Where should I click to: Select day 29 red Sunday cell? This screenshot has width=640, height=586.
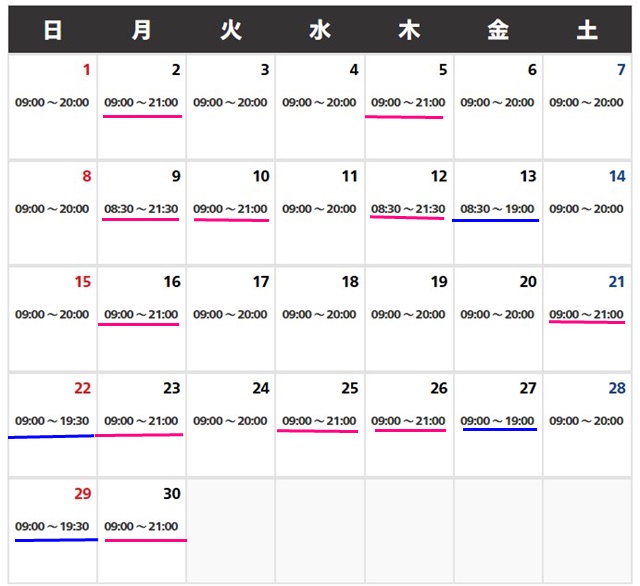pyautogui.click(x=52, y=528)
